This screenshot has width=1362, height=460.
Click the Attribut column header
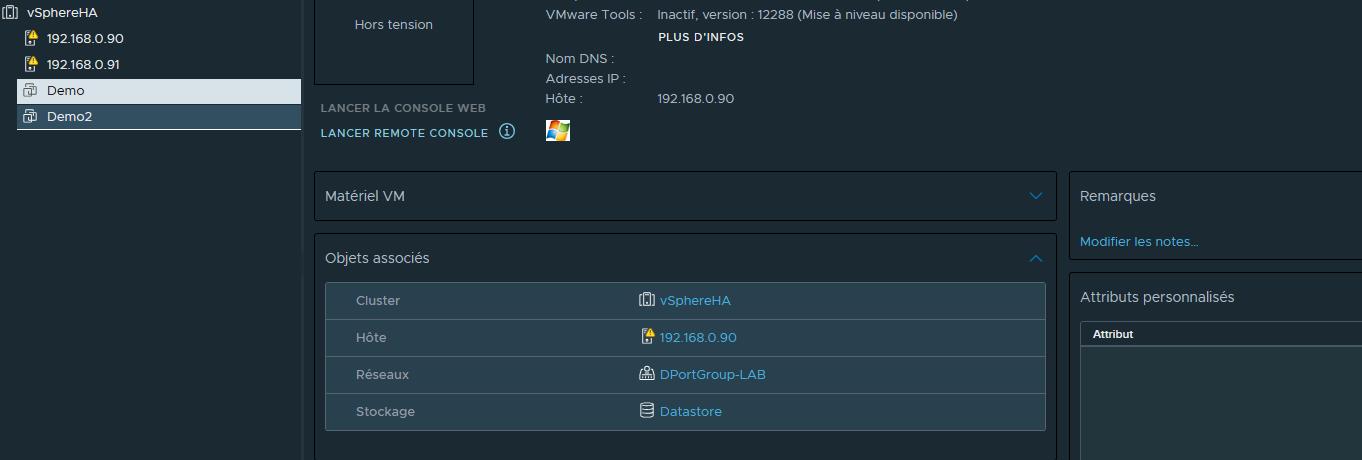pyautogui.click(x=1113, y=334)
